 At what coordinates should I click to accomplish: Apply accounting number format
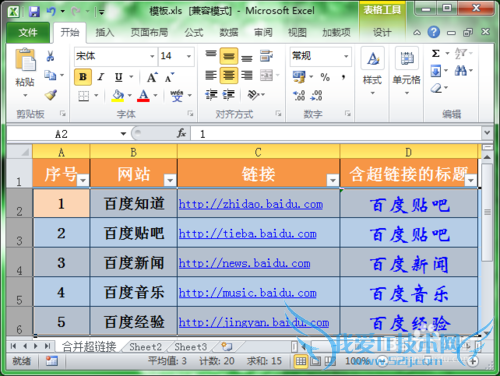click(x=299, y=77)
